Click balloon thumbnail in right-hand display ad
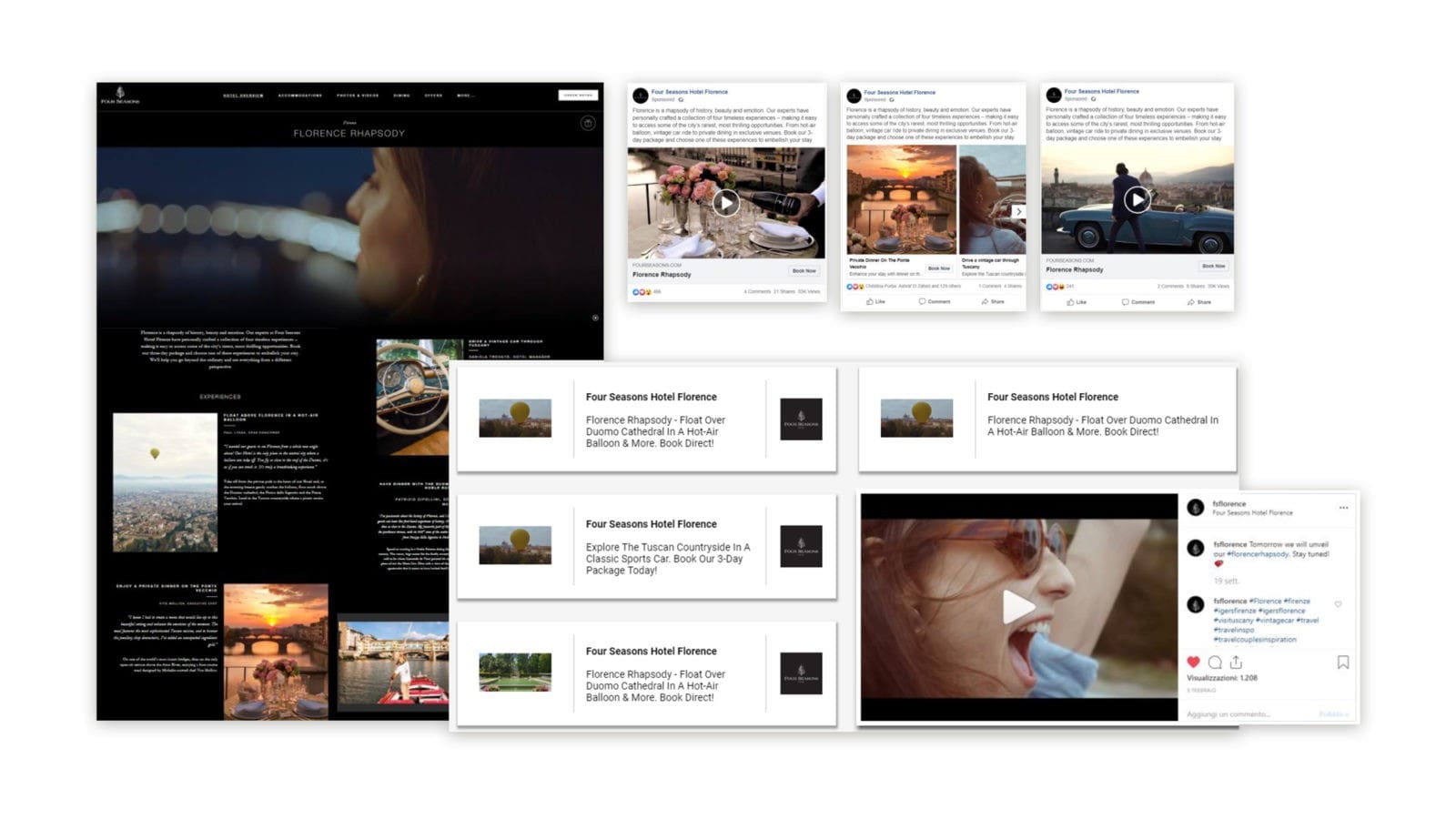The image size is (1456, 819). coord(916,419)
